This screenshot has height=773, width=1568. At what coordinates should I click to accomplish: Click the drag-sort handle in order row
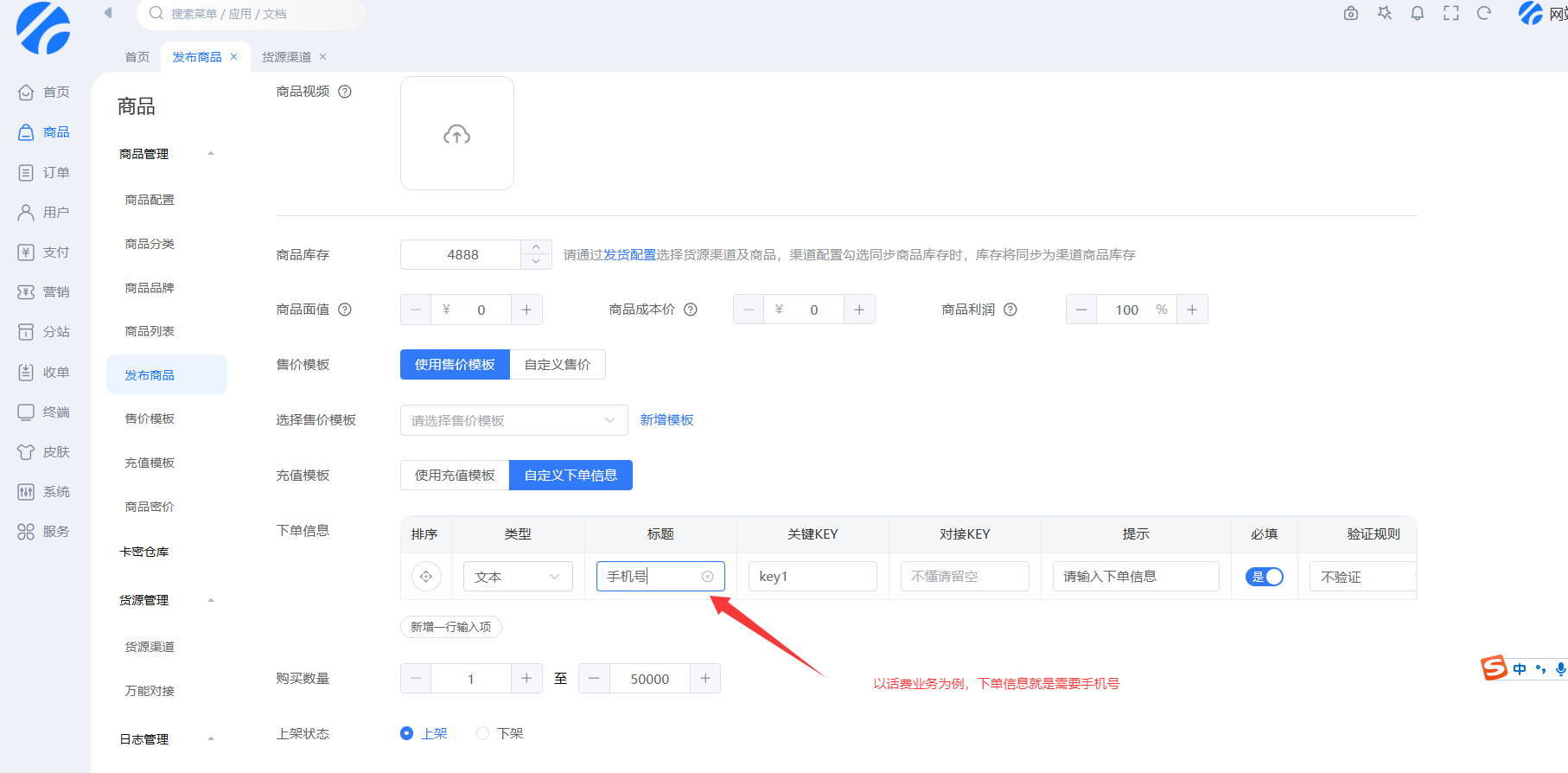(426, 577)
